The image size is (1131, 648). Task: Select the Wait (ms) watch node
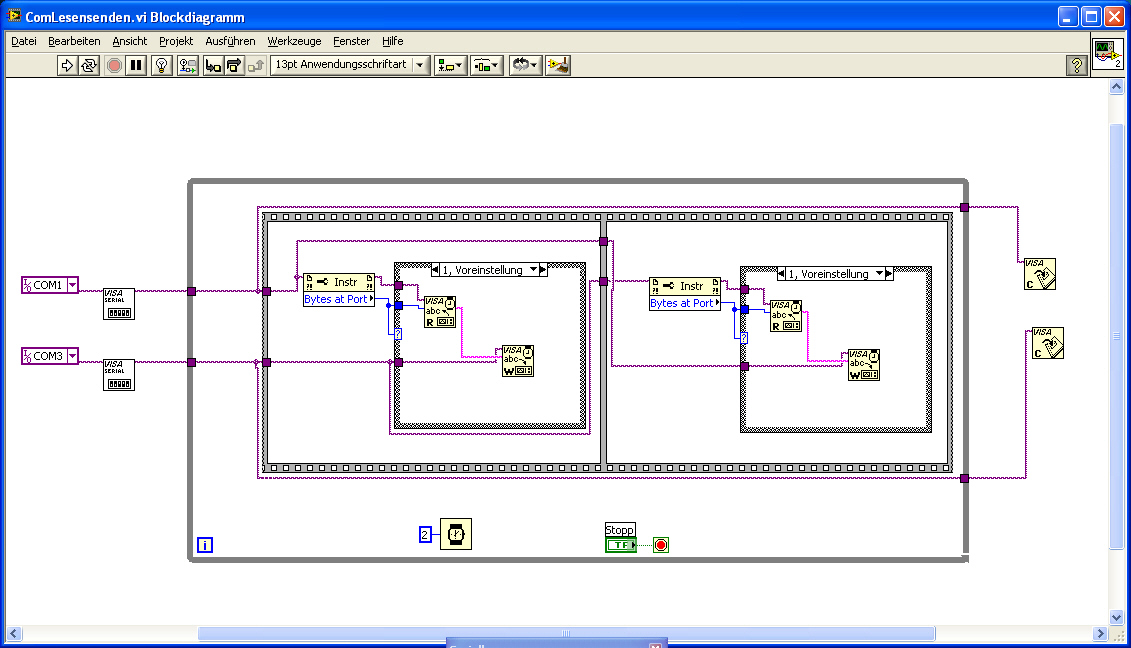click(x=456, y=534)
